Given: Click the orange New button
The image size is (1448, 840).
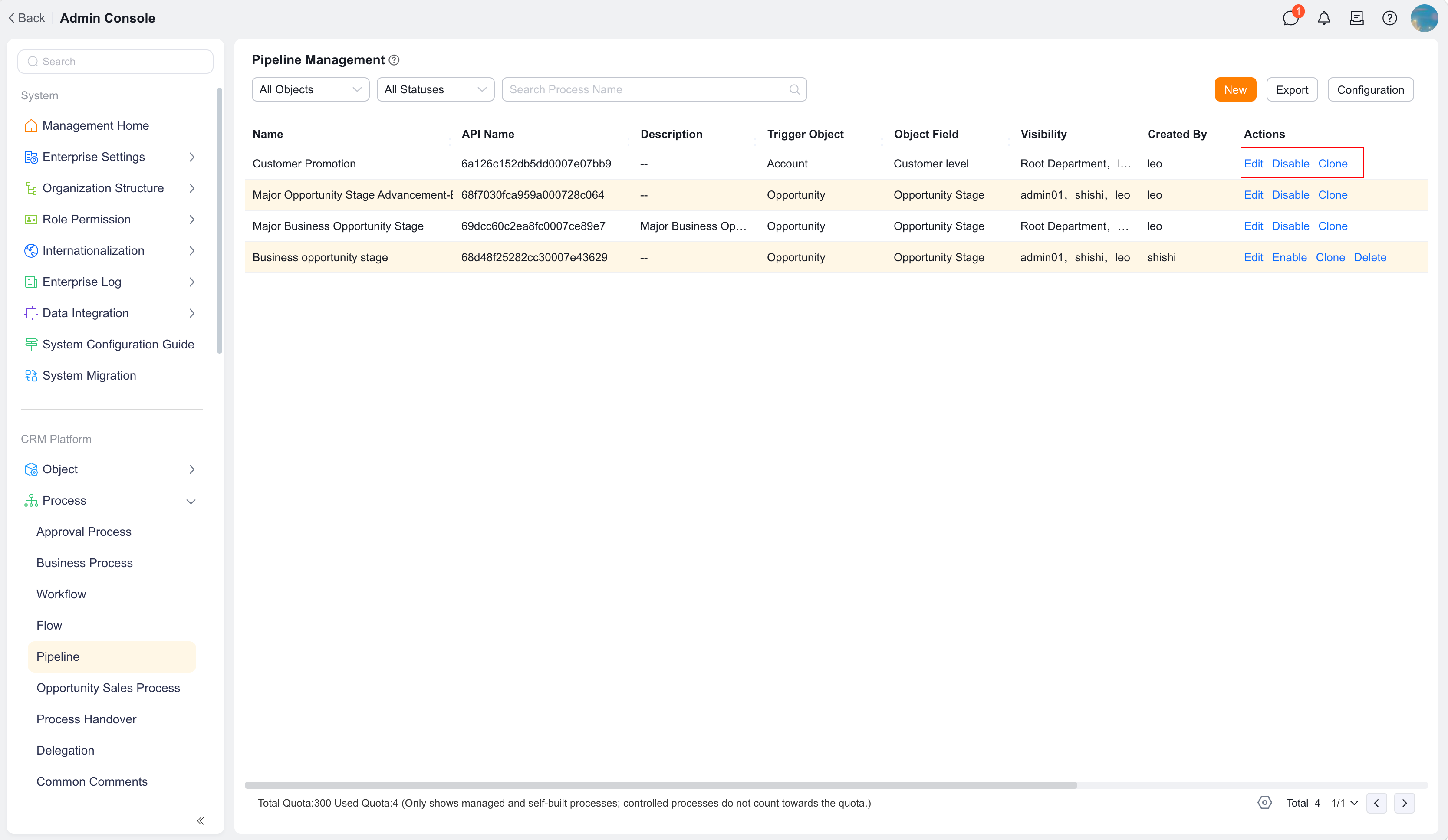Looking at the screenshot, I should tap(1235, 90).
